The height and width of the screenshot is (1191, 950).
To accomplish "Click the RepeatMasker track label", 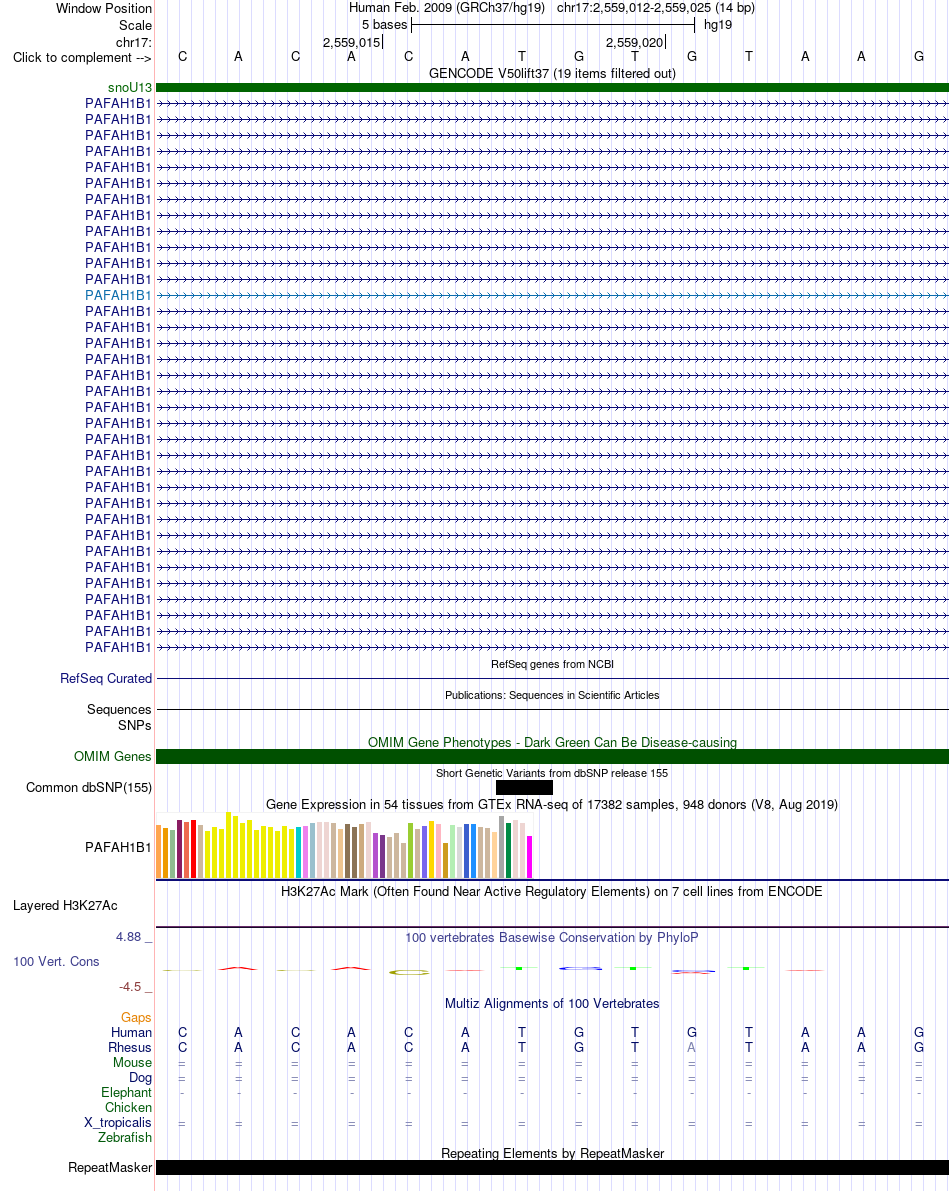I will pos(109,1167).
